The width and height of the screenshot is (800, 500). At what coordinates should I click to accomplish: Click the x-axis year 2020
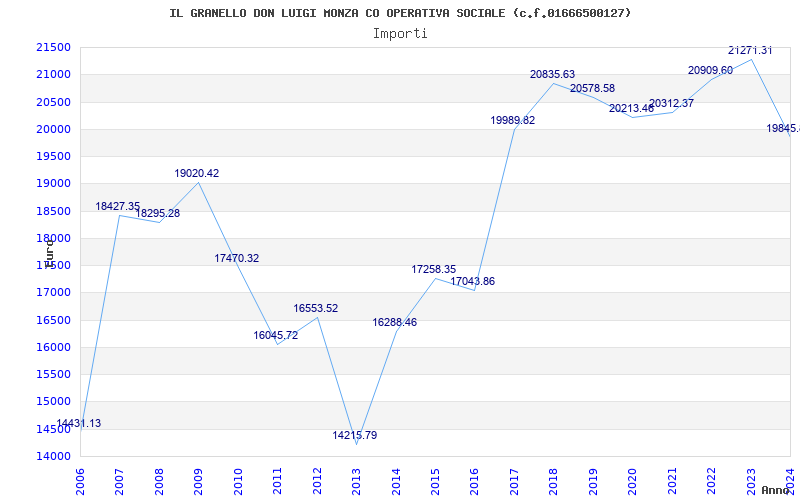point(633,482)
